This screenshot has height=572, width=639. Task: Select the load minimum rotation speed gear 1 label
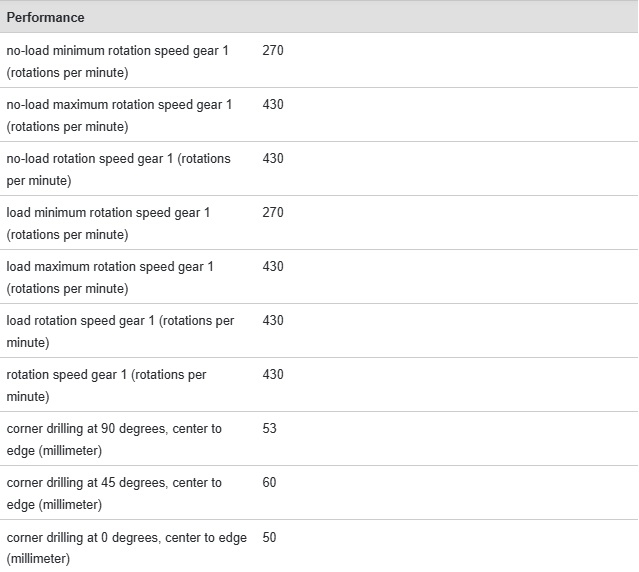tap(108, 224)
